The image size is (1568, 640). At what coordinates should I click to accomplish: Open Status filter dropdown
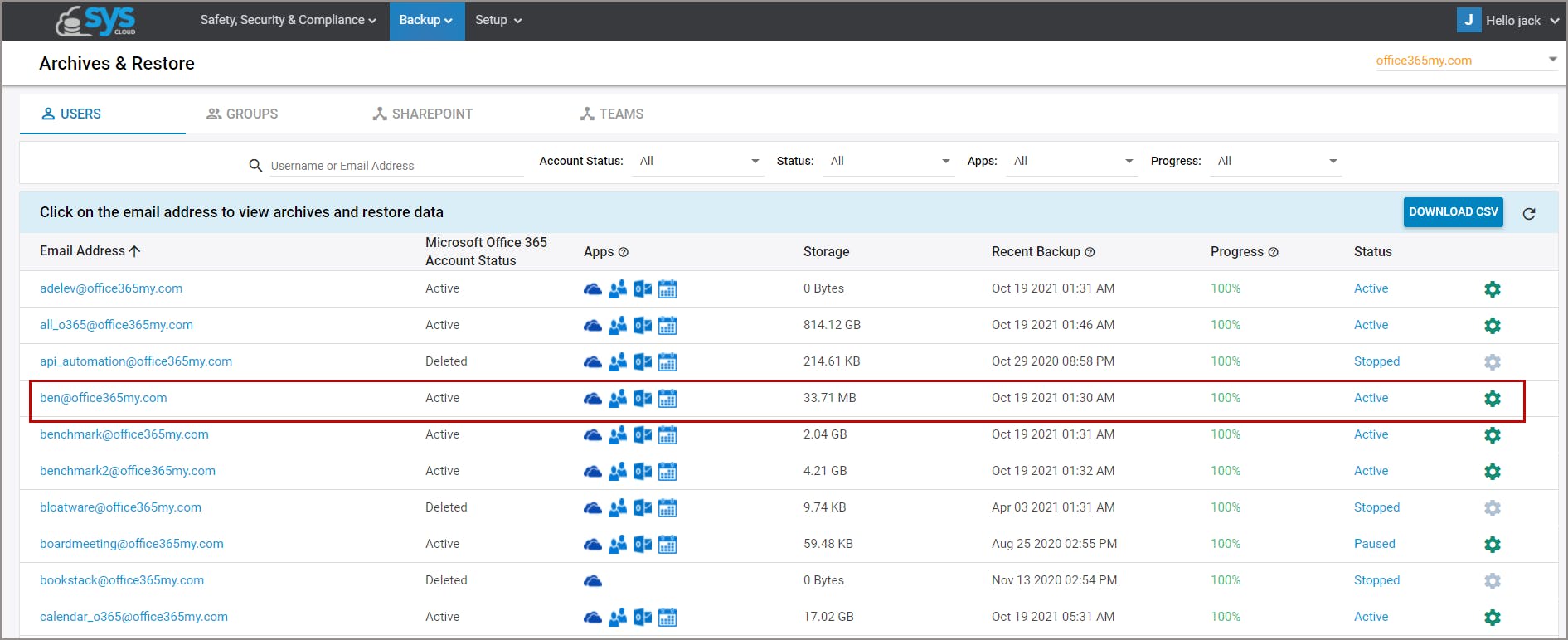coord(889,161)
